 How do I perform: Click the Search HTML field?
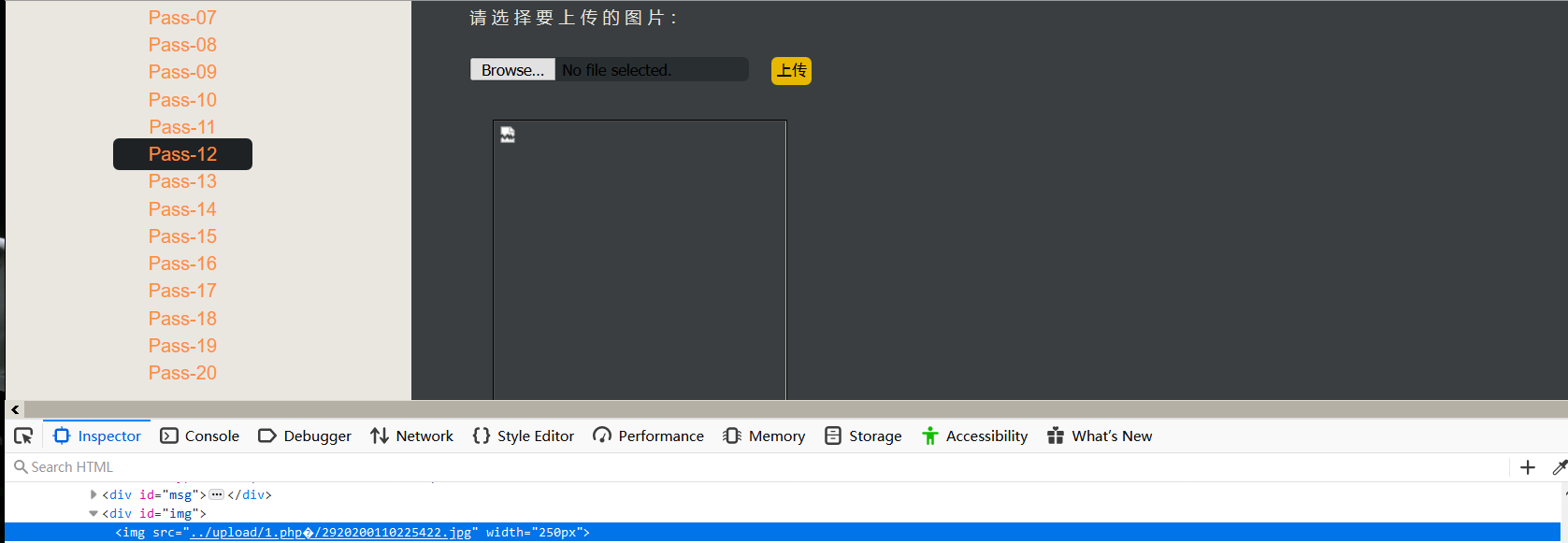(x=757, y=467)
